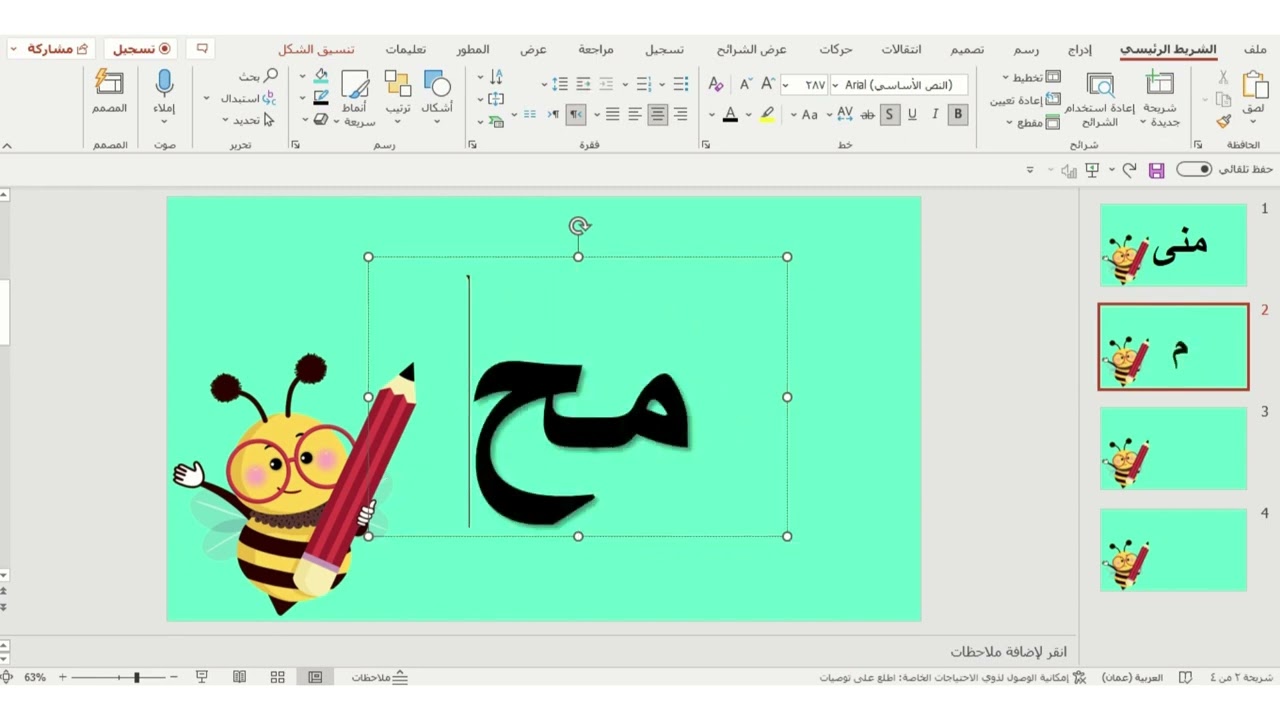The image size is (1280, 720).
Task: Click the Record (تسجيل) button at top
Action: pos(142,49)
